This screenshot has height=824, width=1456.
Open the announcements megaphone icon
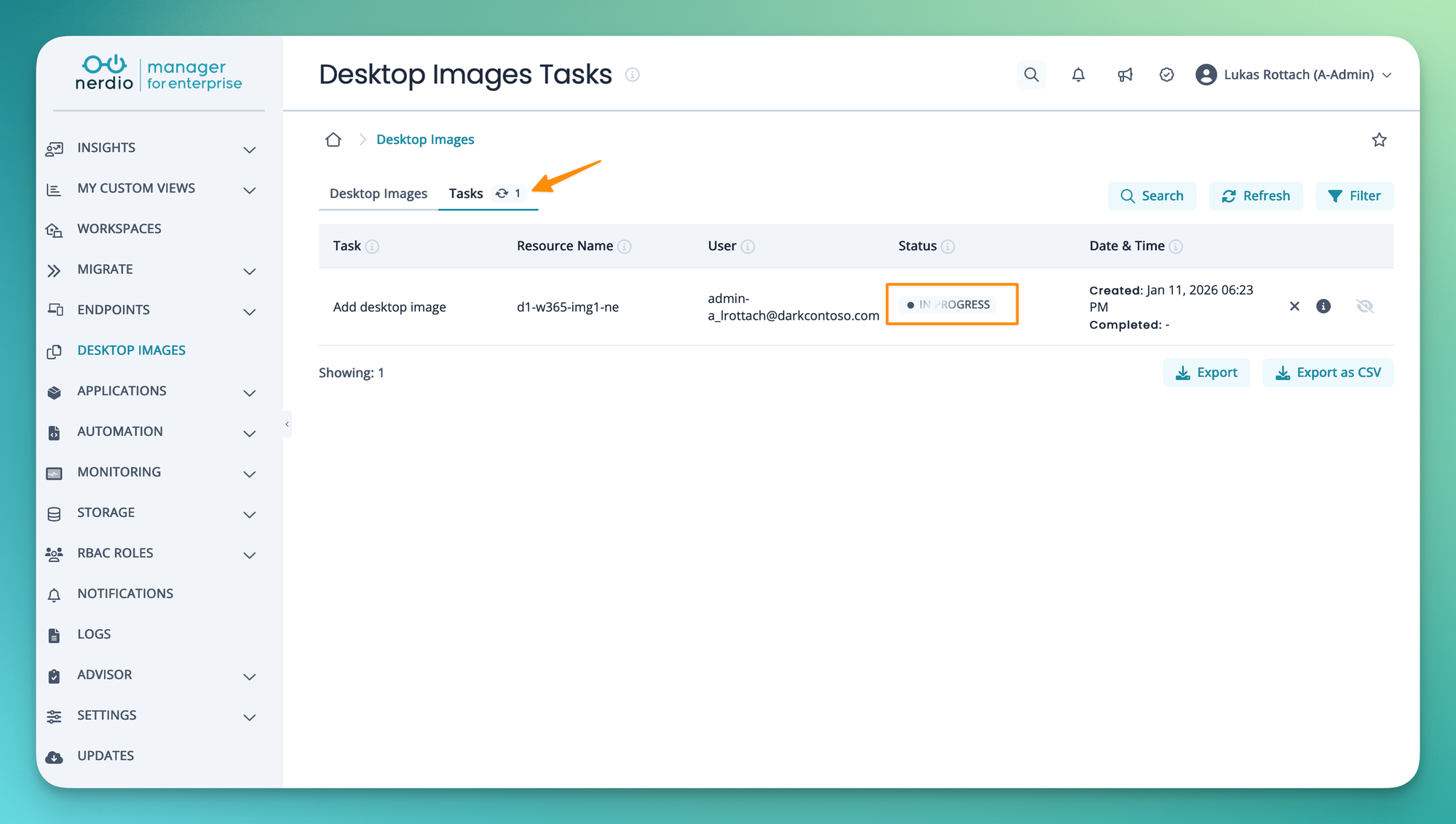1125,75
